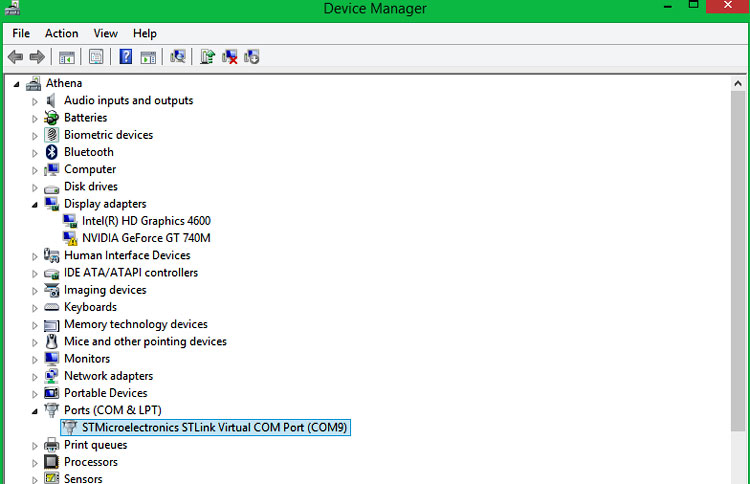Click the Human Interface Devices icon

[x=51, y=255]
